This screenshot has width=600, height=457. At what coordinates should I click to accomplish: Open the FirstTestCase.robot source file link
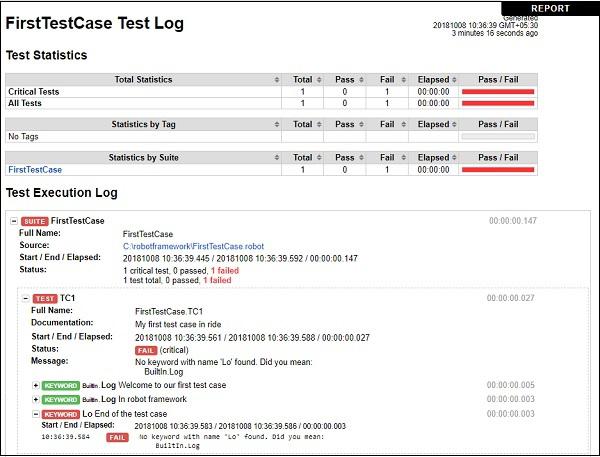click(x=193, y=246)
